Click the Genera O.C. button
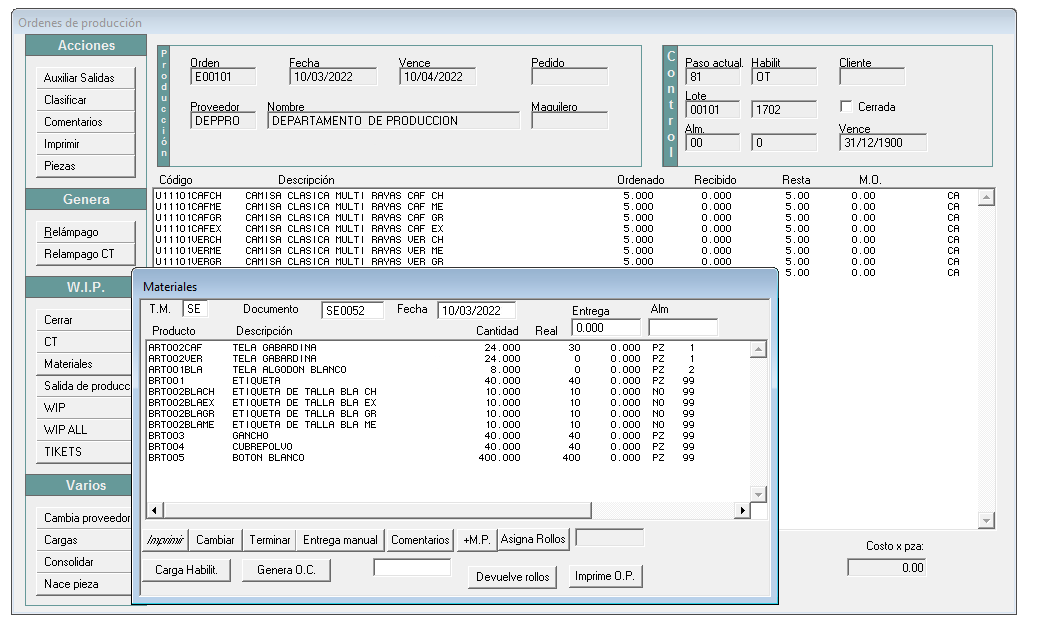1037x633 pixels. [286, 570]
